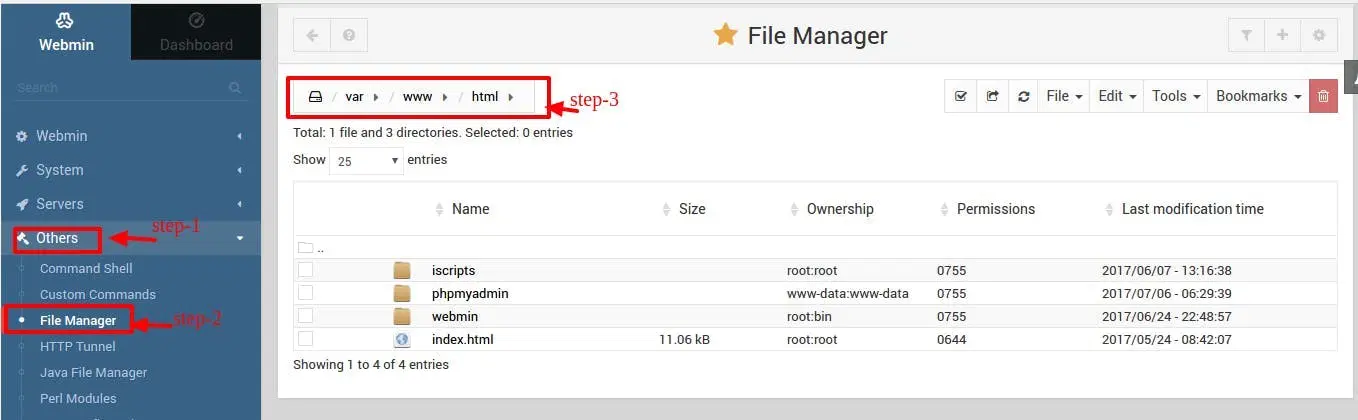The width and height of the screenshot is (1358, 420).
Task: Click the select-all checkmark toolbar icon
Action: 961,96
